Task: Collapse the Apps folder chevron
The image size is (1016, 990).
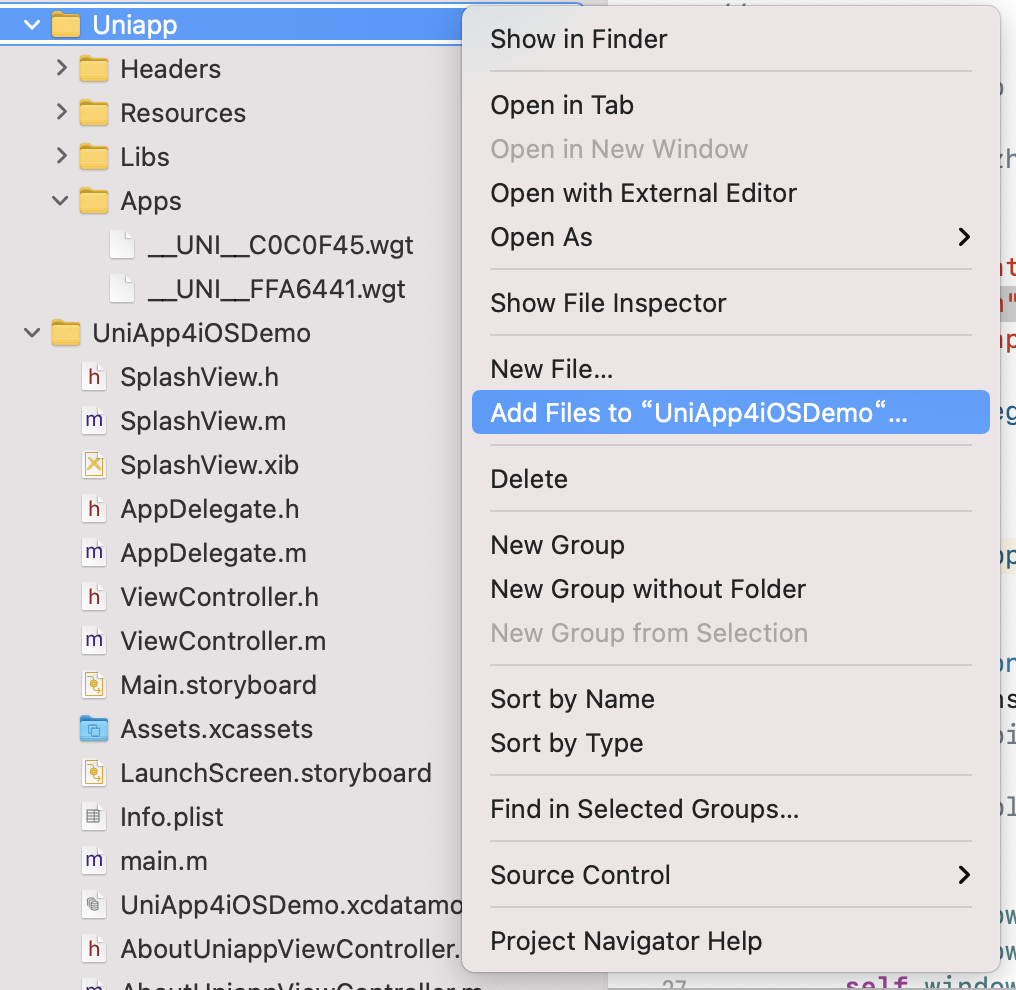Action: [60, 201]
